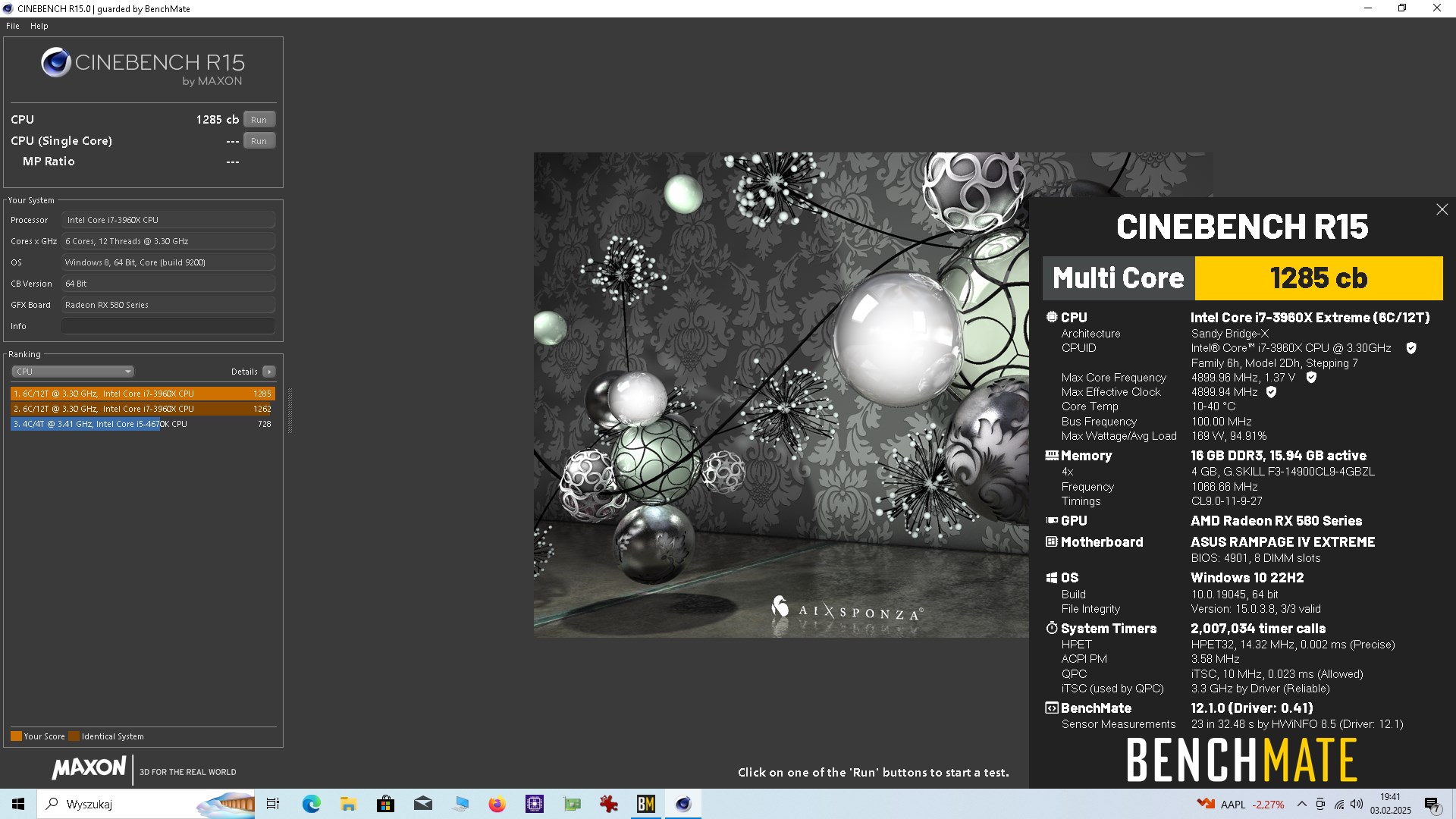This screenshot has width=1456, height=819.
Task: Click the GPU section icon
Action: click(x=1052, y=520)
